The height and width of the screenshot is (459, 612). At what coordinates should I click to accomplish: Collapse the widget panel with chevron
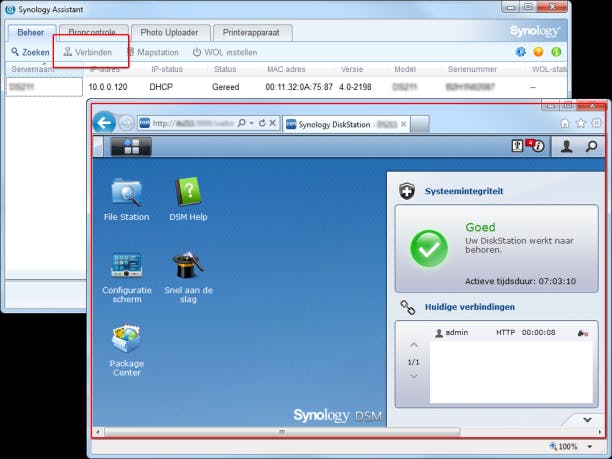587,420
